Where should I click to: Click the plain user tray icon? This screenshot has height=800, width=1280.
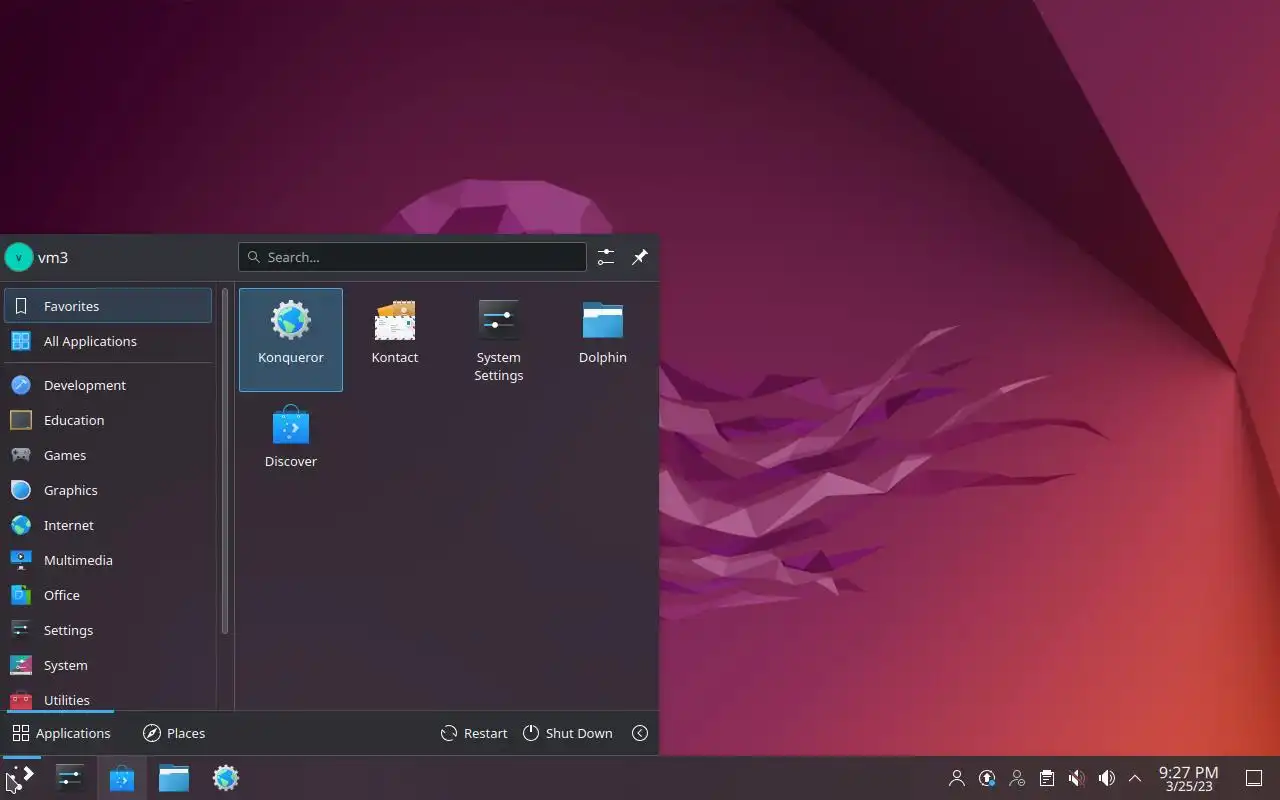click(x=957, y=778)
